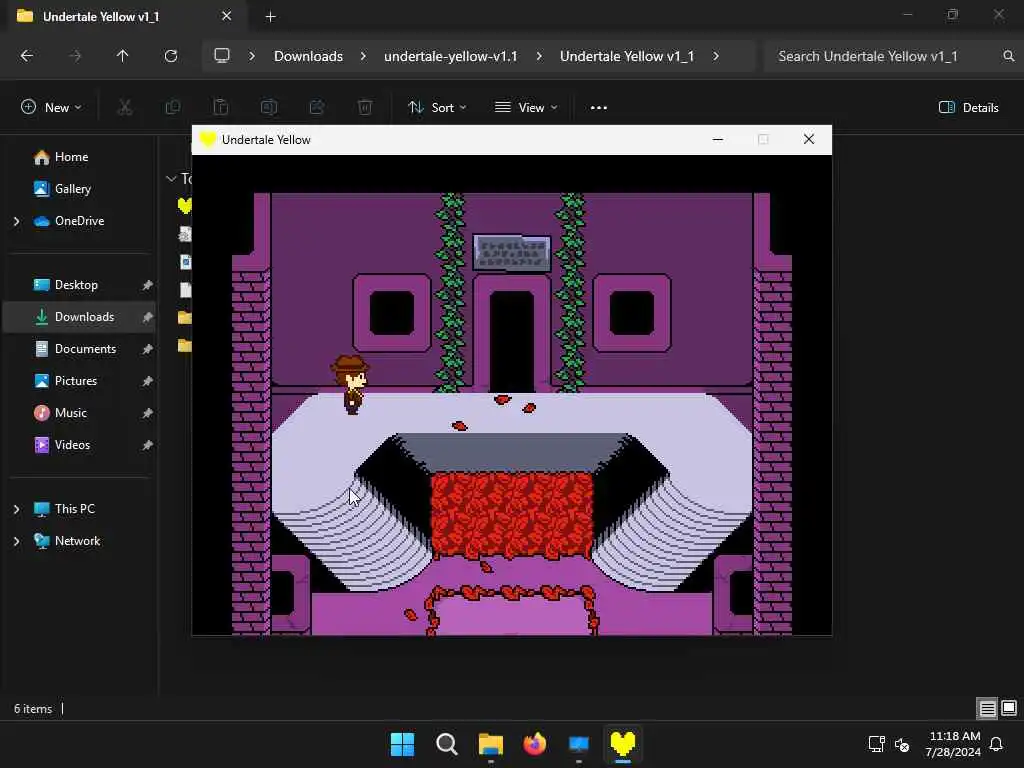Open Firefox from taskbar
1024x768 pixels.
pos(535,744)
